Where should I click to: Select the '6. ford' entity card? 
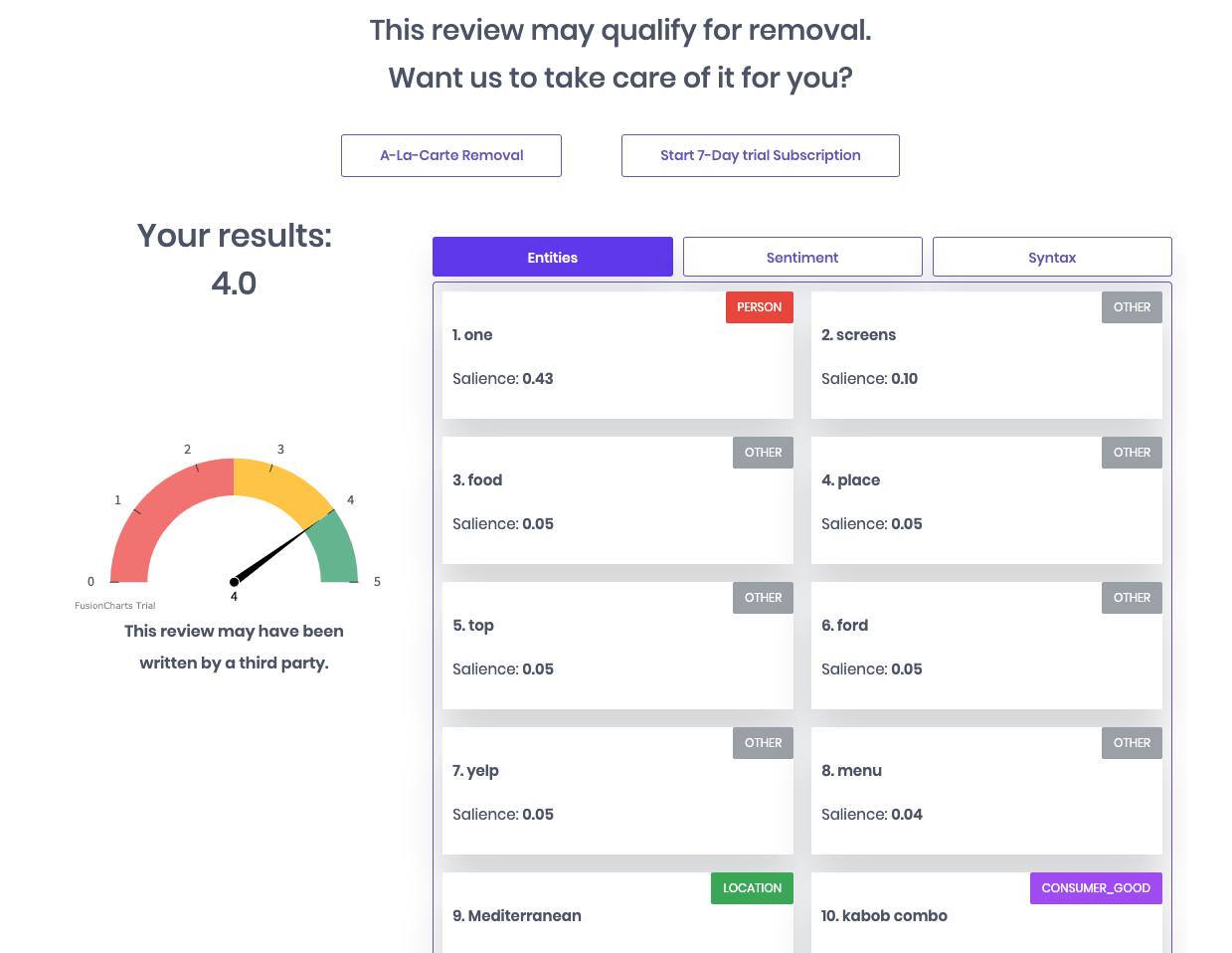pyautogui.click(x=985, y=646)
